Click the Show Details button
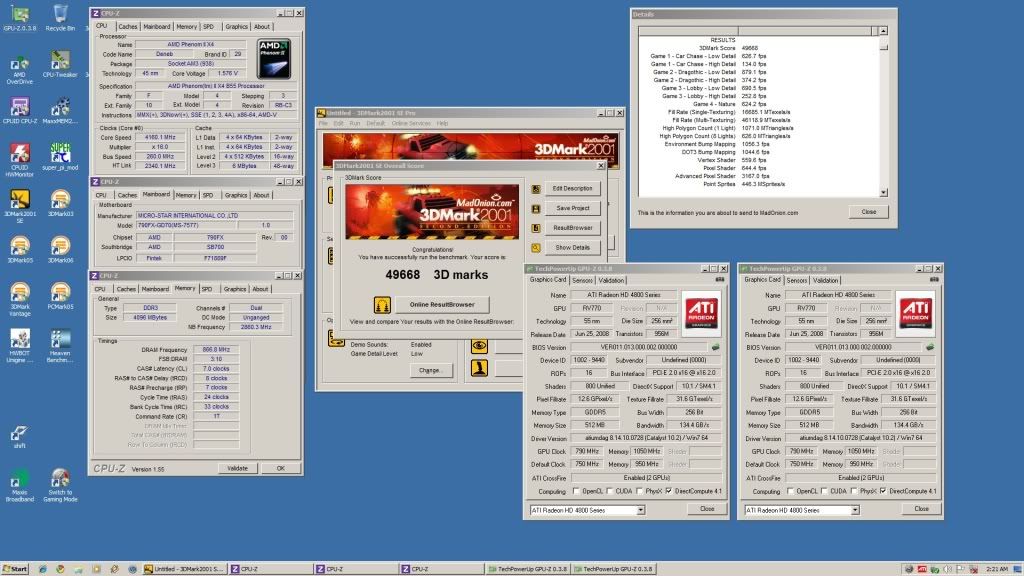The image size is (1024, 576). pyautogui.click(x=572, y=248)
